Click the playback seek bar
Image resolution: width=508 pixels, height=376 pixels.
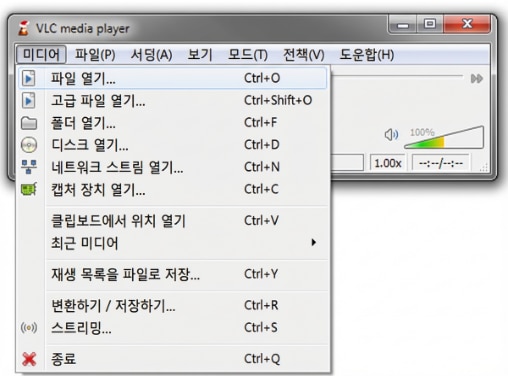pos(397,76)
